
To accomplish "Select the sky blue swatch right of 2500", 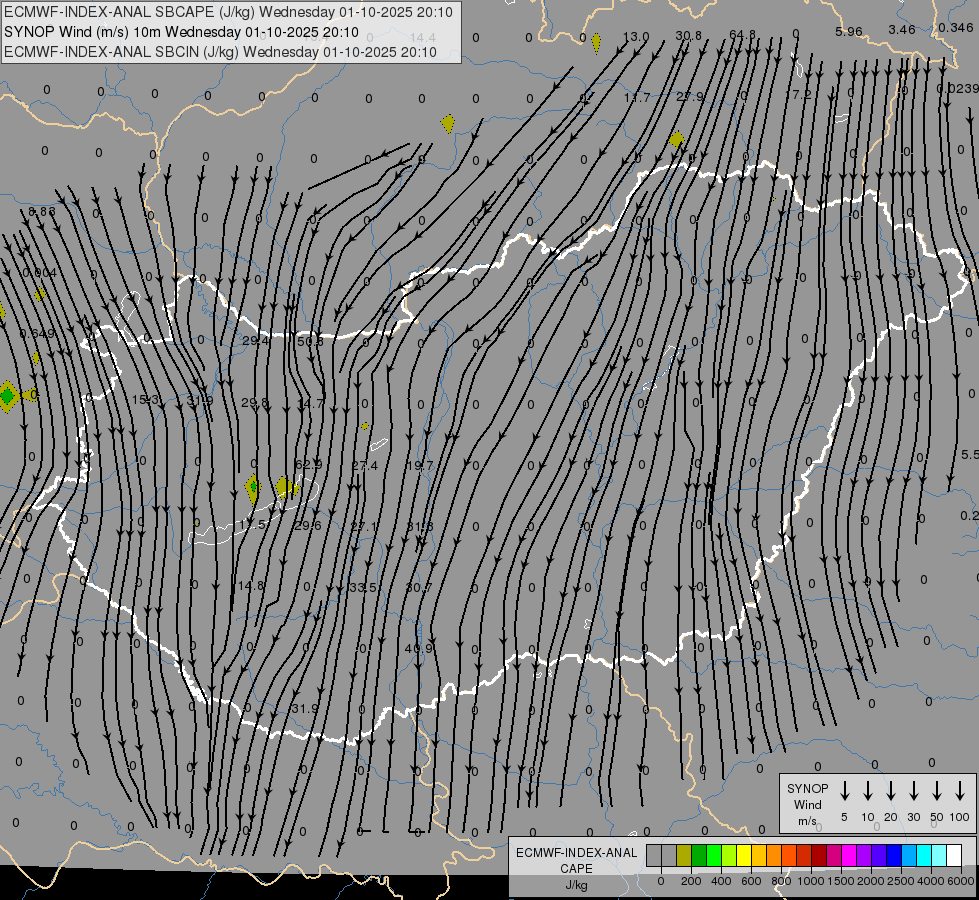I will point(909,855).
